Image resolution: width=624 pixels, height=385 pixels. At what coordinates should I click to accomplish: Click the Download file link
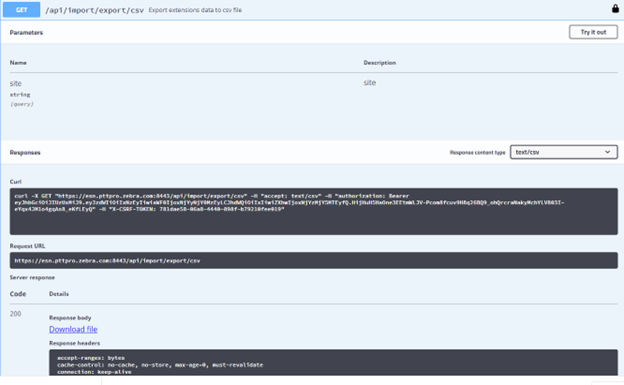(73, 329)
